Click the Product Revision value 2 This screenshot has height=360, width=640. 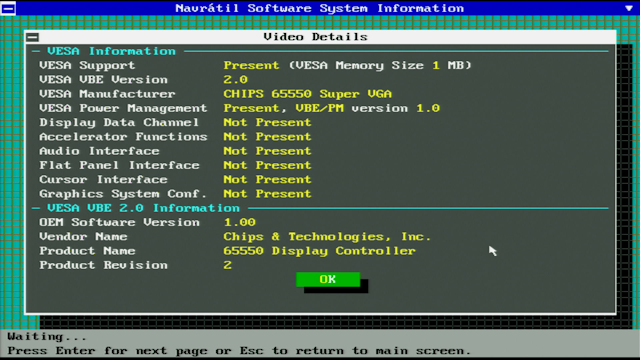227,265
